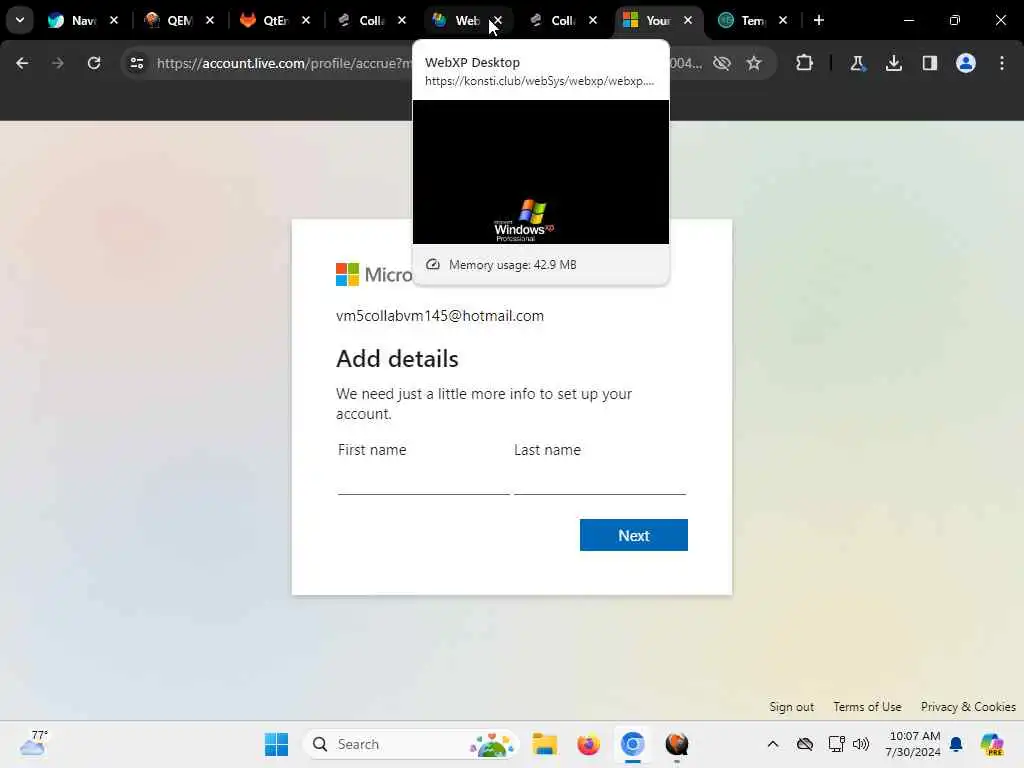This screenshot has height=768, width=1024.
Task: Switch to the Tem tab
Action: pos(743,20)
